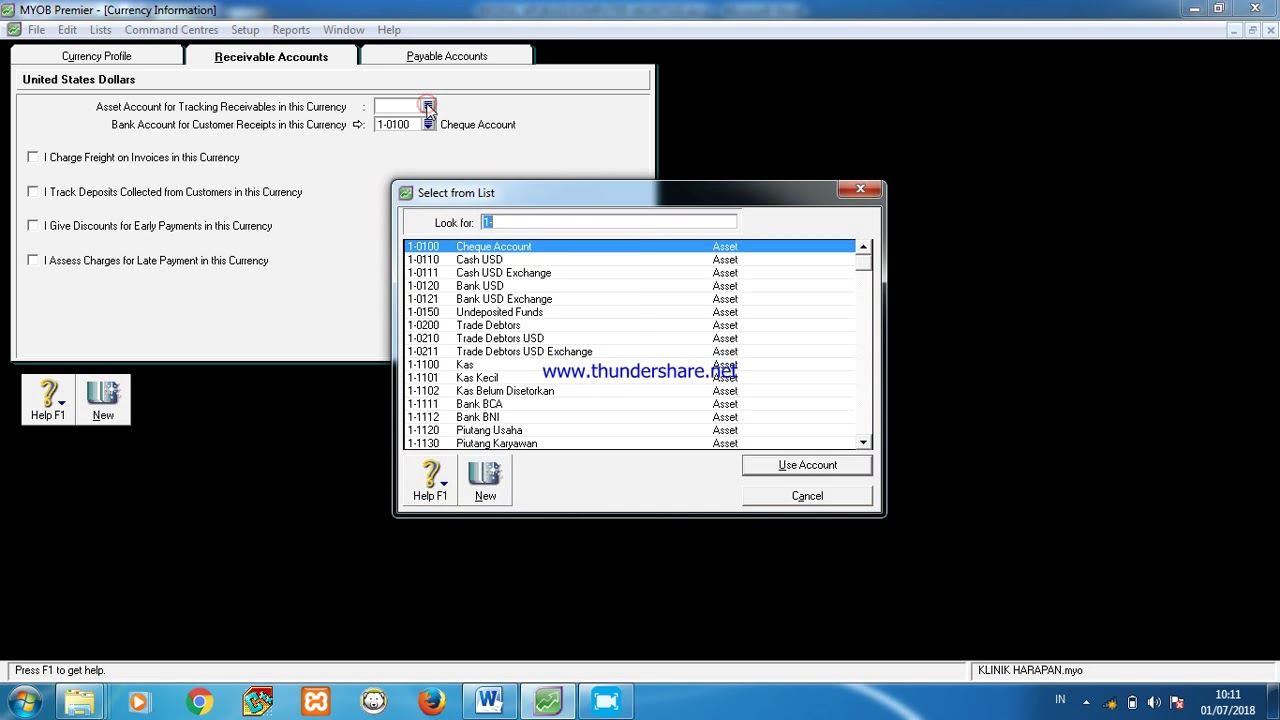Open Firefox from taskbar
The width and height of the screenshot is (1280, 720).
pos(431,702)
